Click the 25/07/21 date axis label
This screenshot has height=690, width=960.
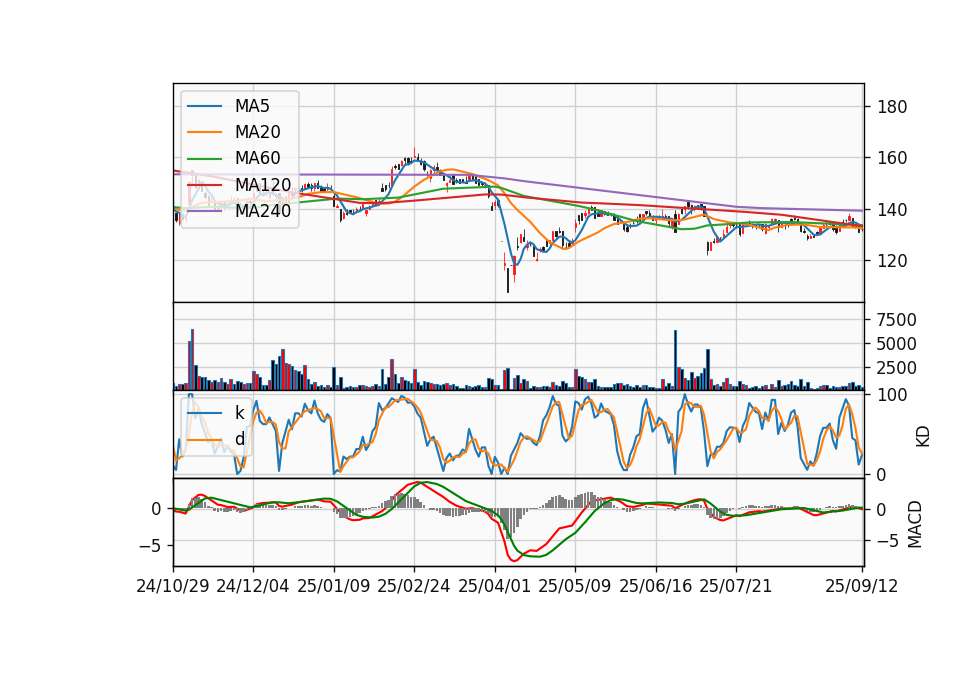pos(735,586)
